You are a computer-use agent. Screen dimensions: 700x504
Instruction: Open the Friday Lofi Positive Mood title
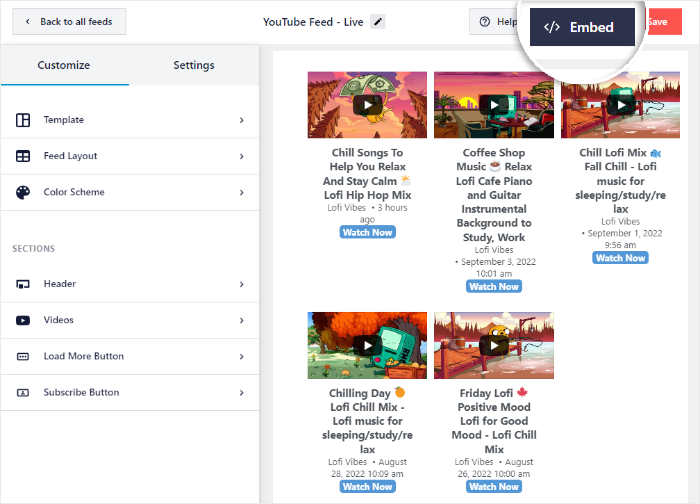tap(494, 421)
